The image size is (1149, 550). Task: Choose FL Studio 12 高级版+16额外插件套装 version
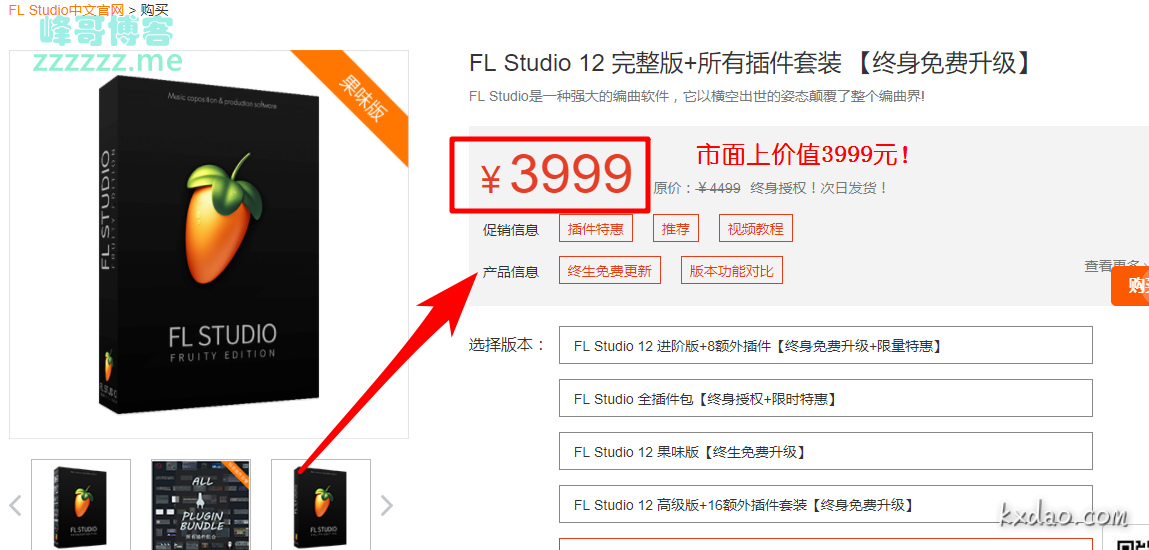[x=826, y=504]
